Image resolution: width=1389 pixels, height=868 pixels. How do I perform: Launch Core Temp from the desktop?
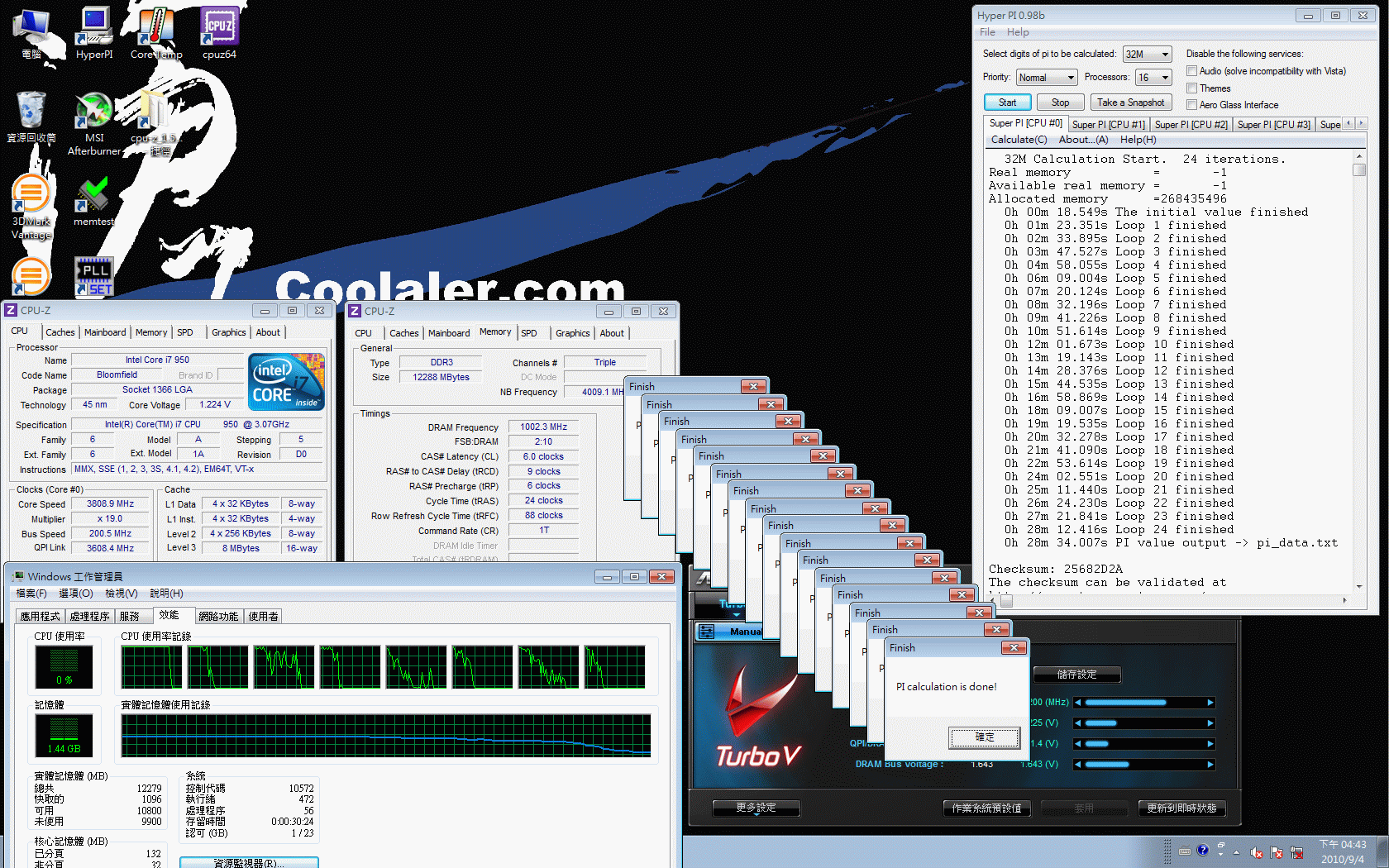156,33
